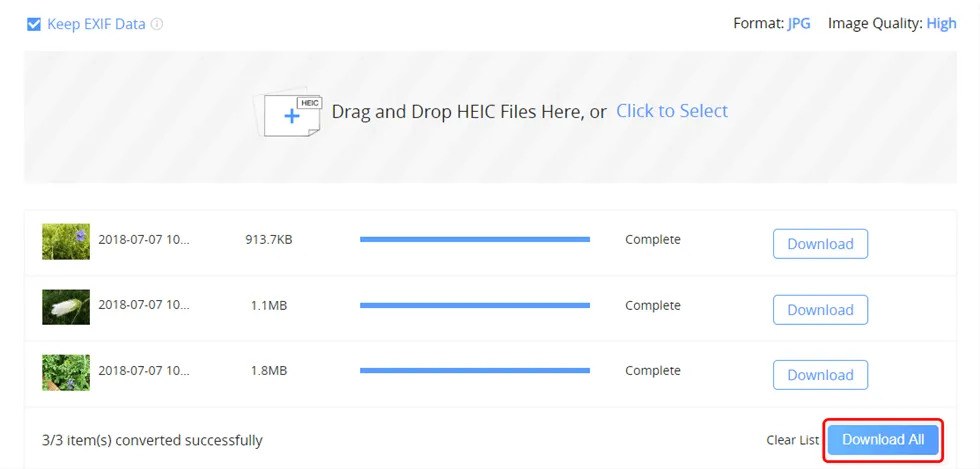This screenshot has width=980, height=469.
Task: Change the High image quality setting
Action: (x=941, y=23)
